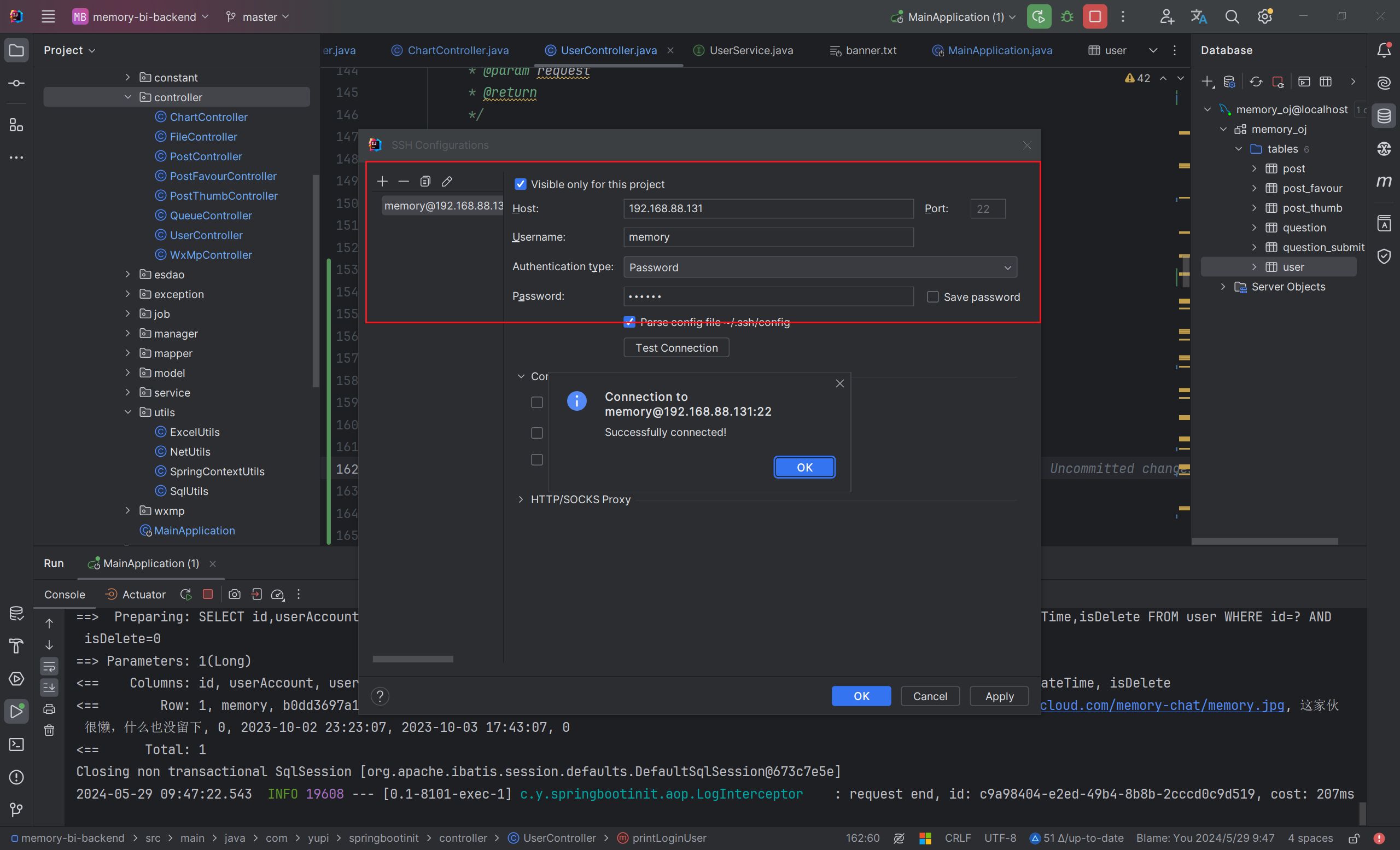This screenshot has height=850, width=1400.
Task: Toggle Visible only for this project
Action: click(520, 184)
